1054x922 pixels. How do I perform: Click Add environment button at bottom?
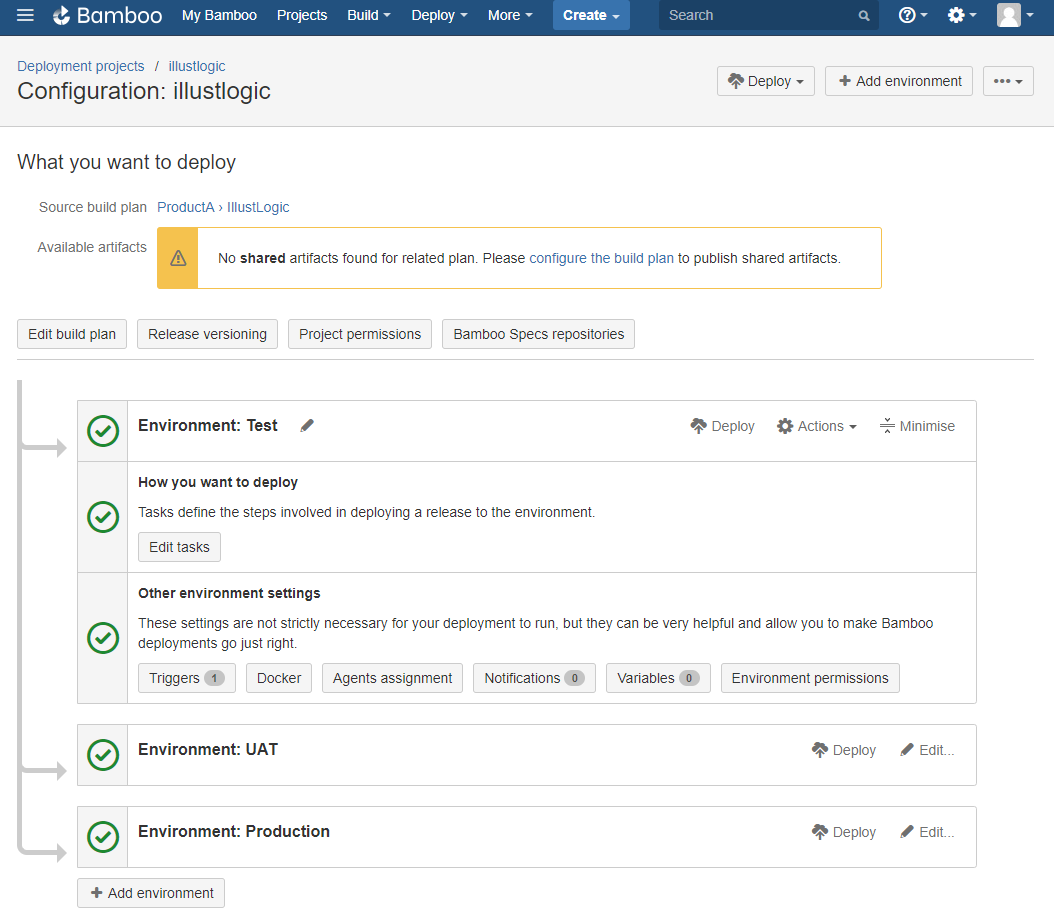(151, 892)
